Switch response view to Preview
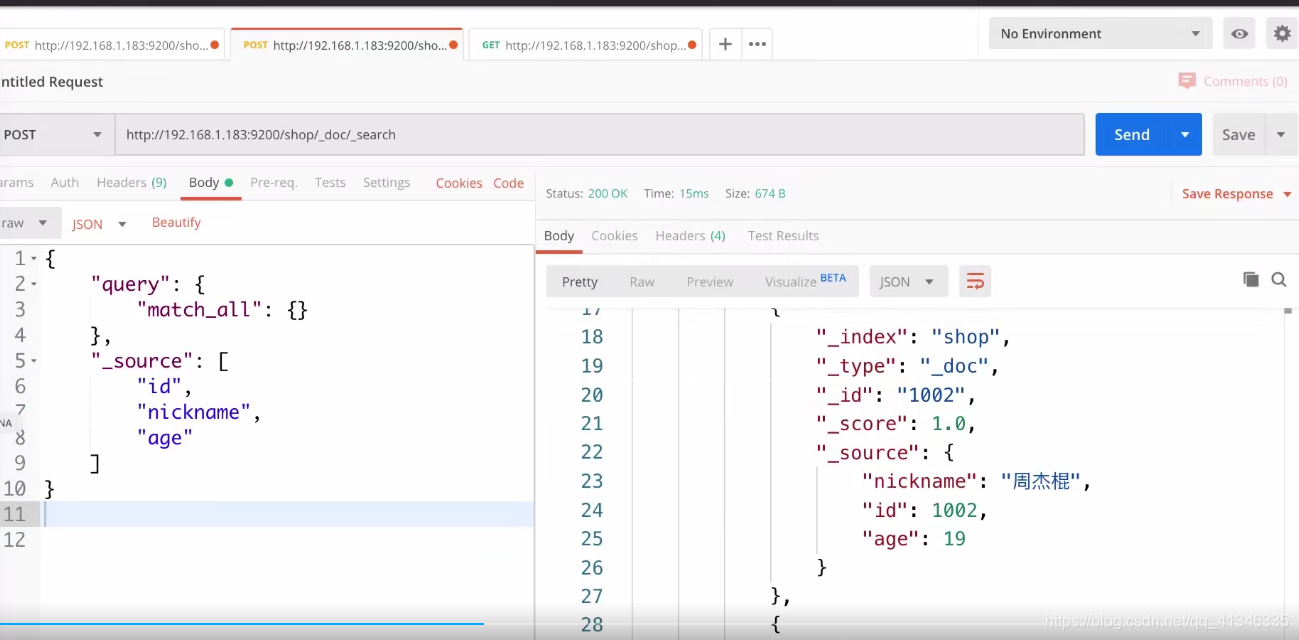The width and height of the screenshot is (1299, 640). point(710,282)
